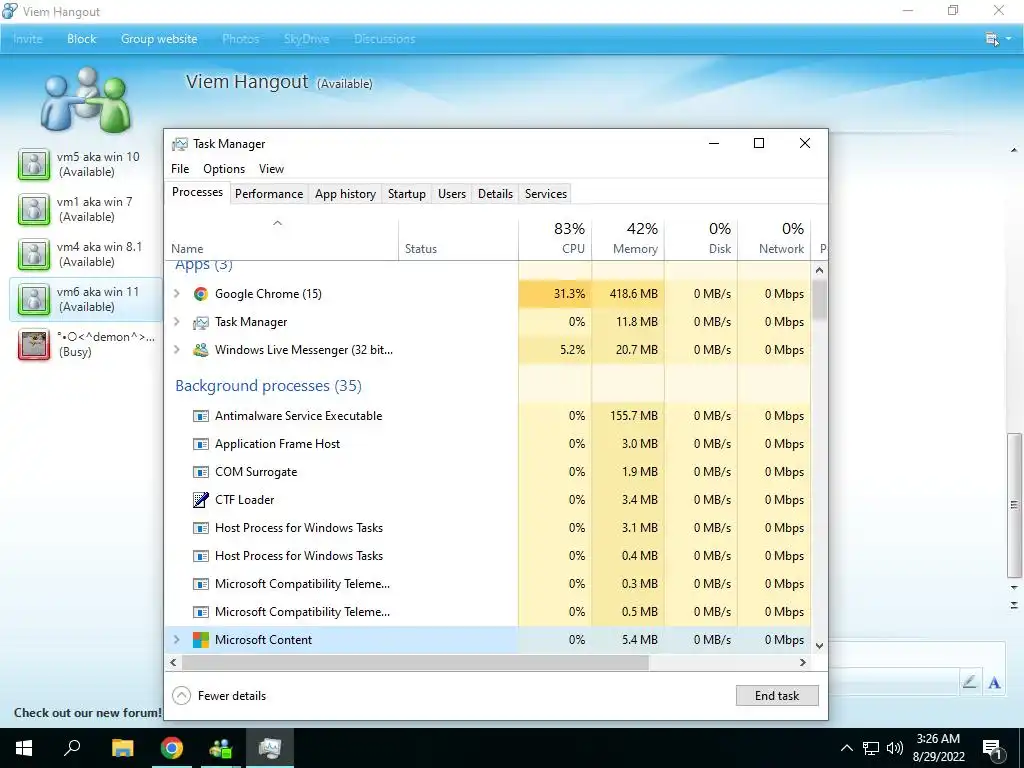1024x768 pixels.
Task: Open the File menu in Task Manager
Action: tap(180, 169)
